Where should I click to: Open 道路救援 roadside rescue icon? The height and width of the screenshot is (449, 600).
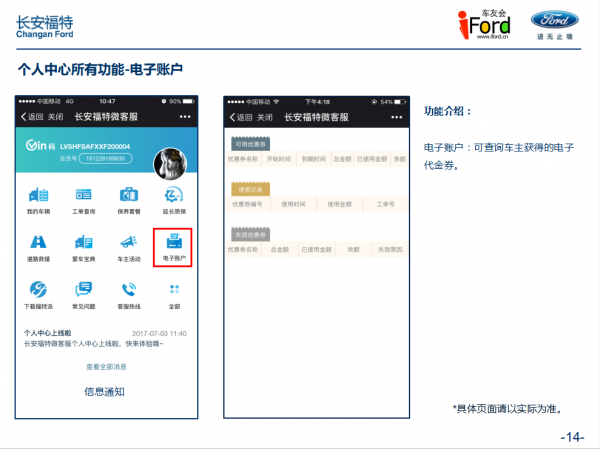38,242
